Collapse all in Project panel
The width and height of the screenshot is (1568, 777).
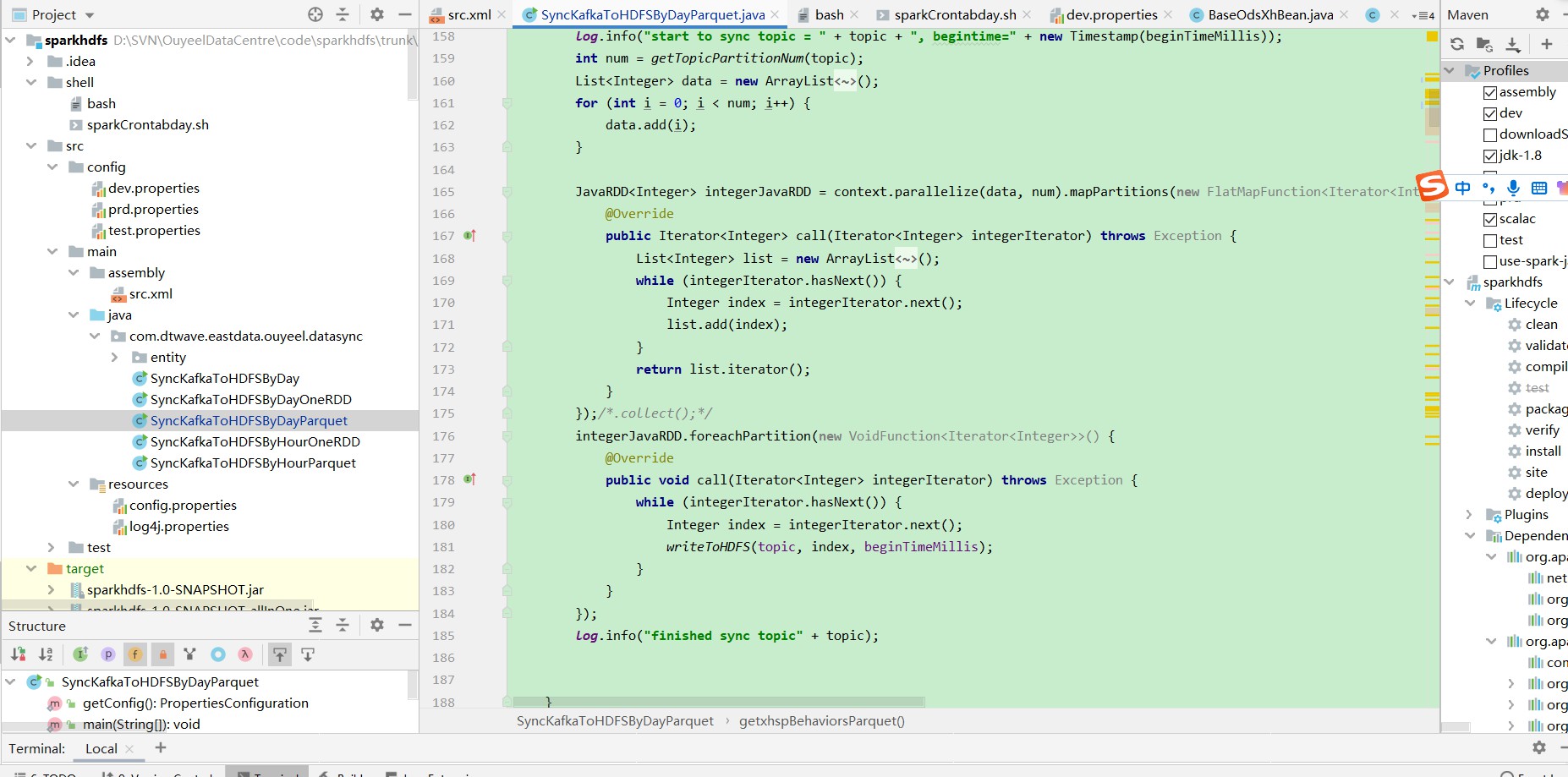pos(343,14)
